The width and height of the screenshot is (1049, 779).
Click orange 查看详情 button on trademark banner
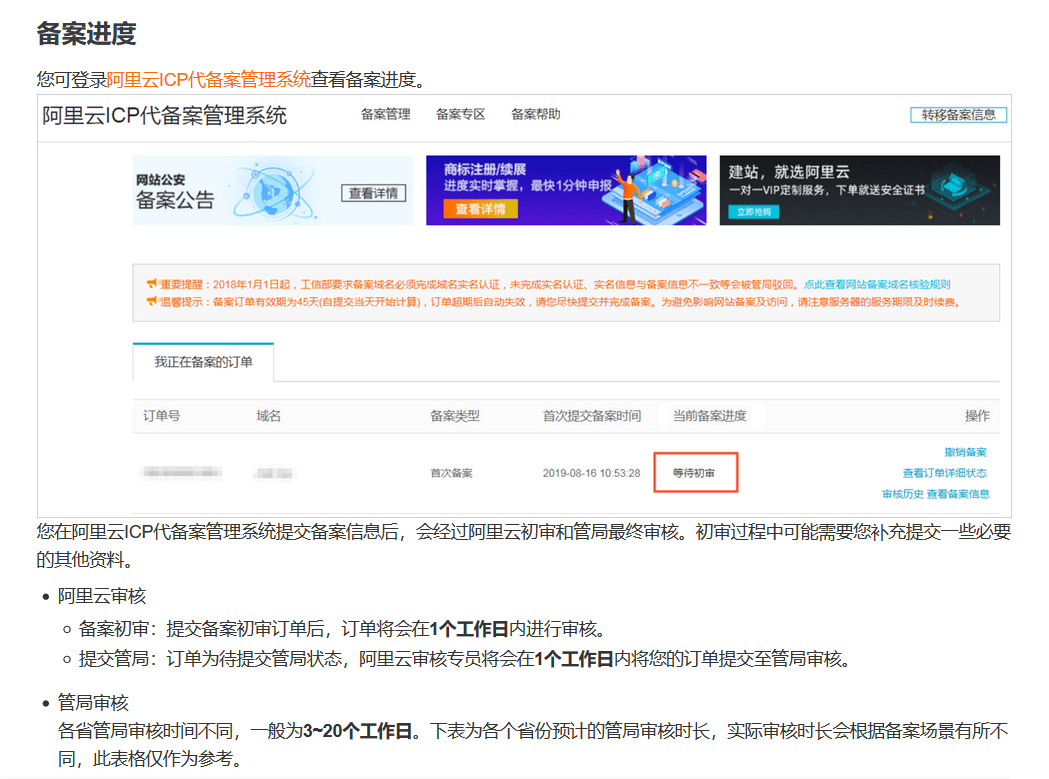[x=473, y=209]
